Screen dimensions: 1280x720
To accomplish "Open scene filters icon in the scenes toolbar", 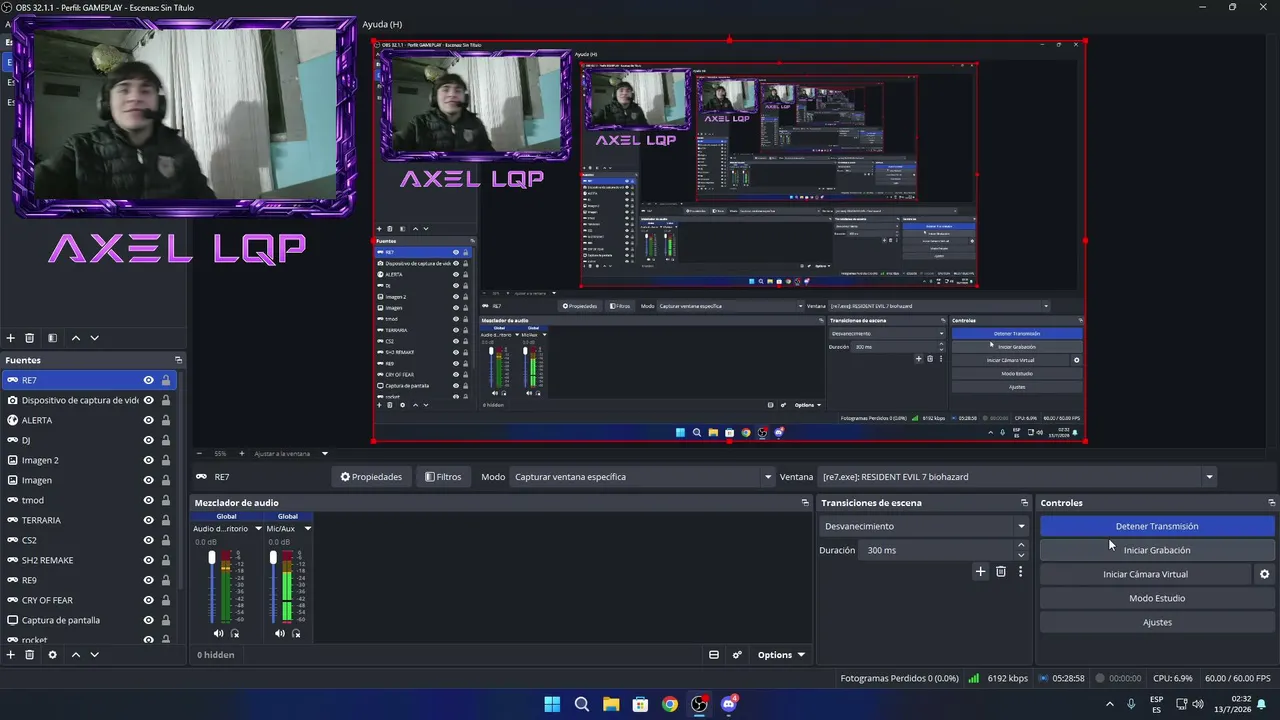I will coord(52,338).
